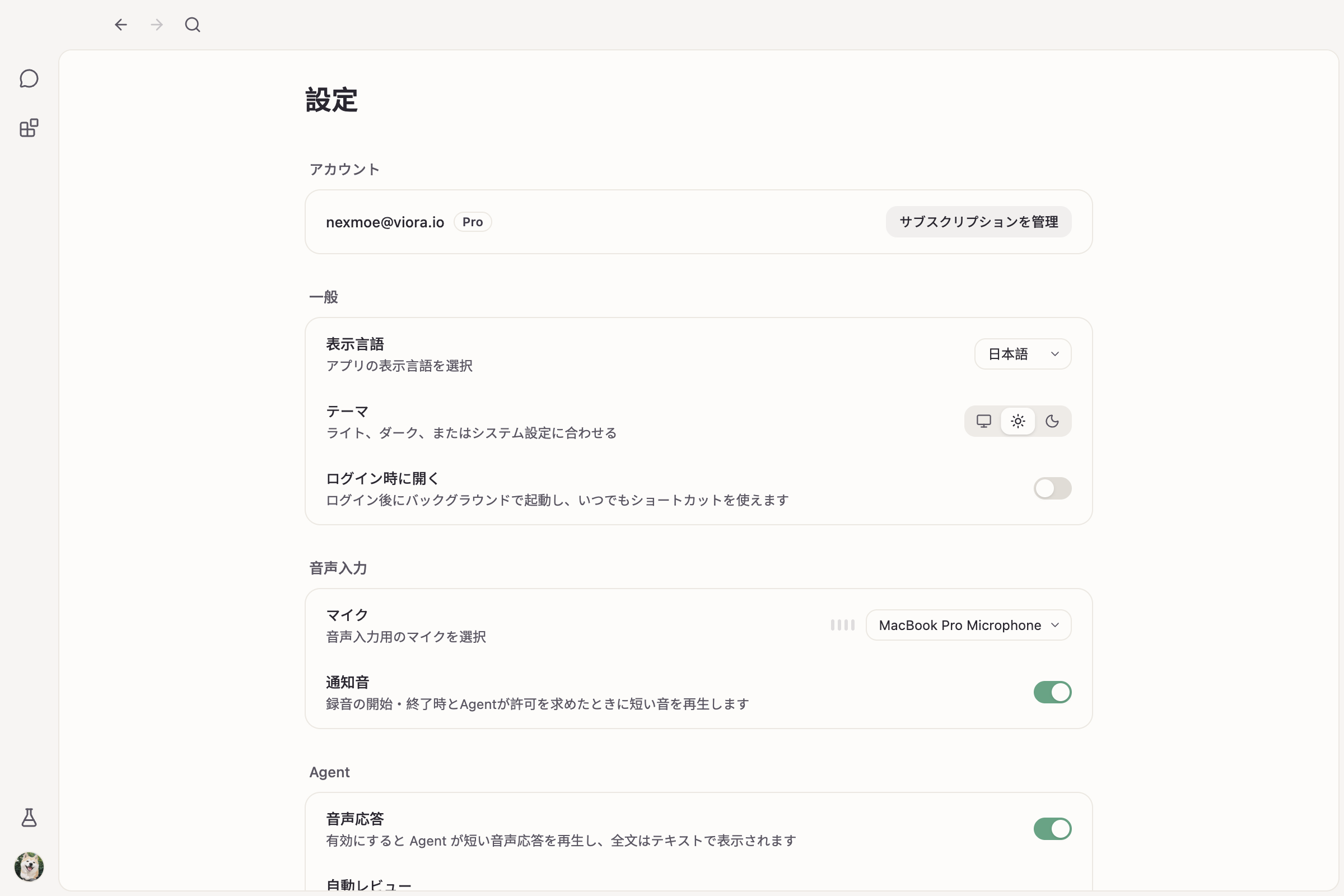Click the 音声入力用のマイクを選択 description
The width and height of the screenshot is (1344, 896).
pos(405,637)
